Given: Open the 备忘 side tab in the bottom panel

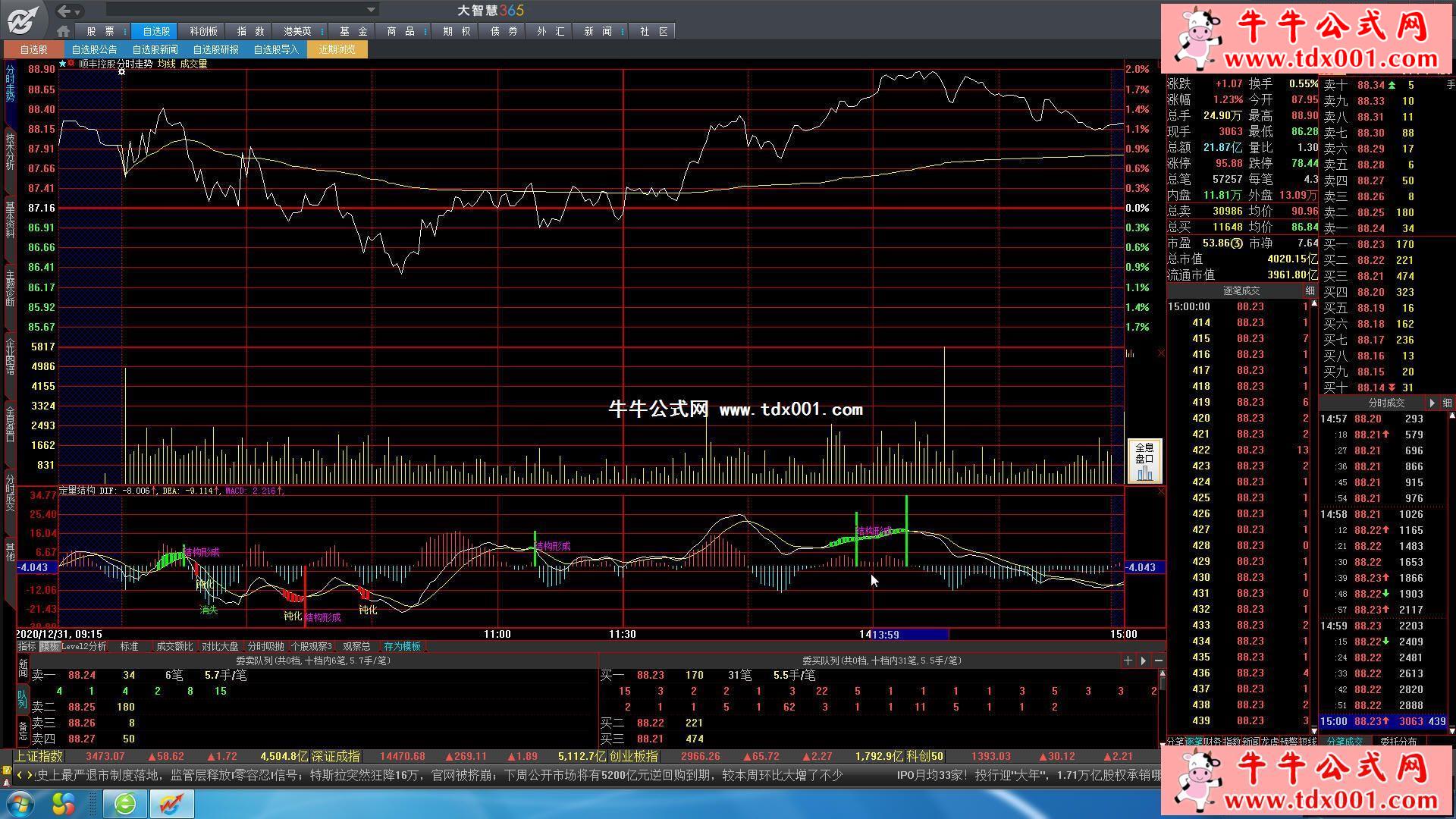Looking at the screenshot, I should pyautogui.click(x=23, y=731).
